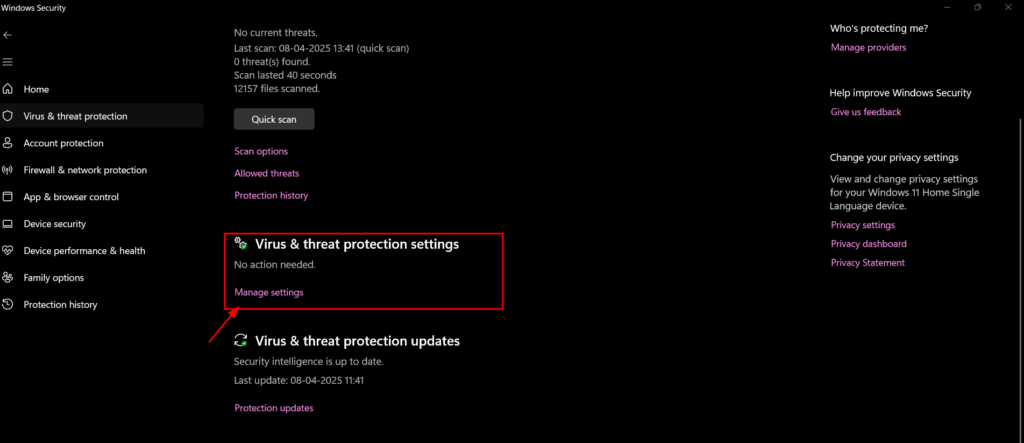Click the App & browser control icon

click(x=8, y=197)
